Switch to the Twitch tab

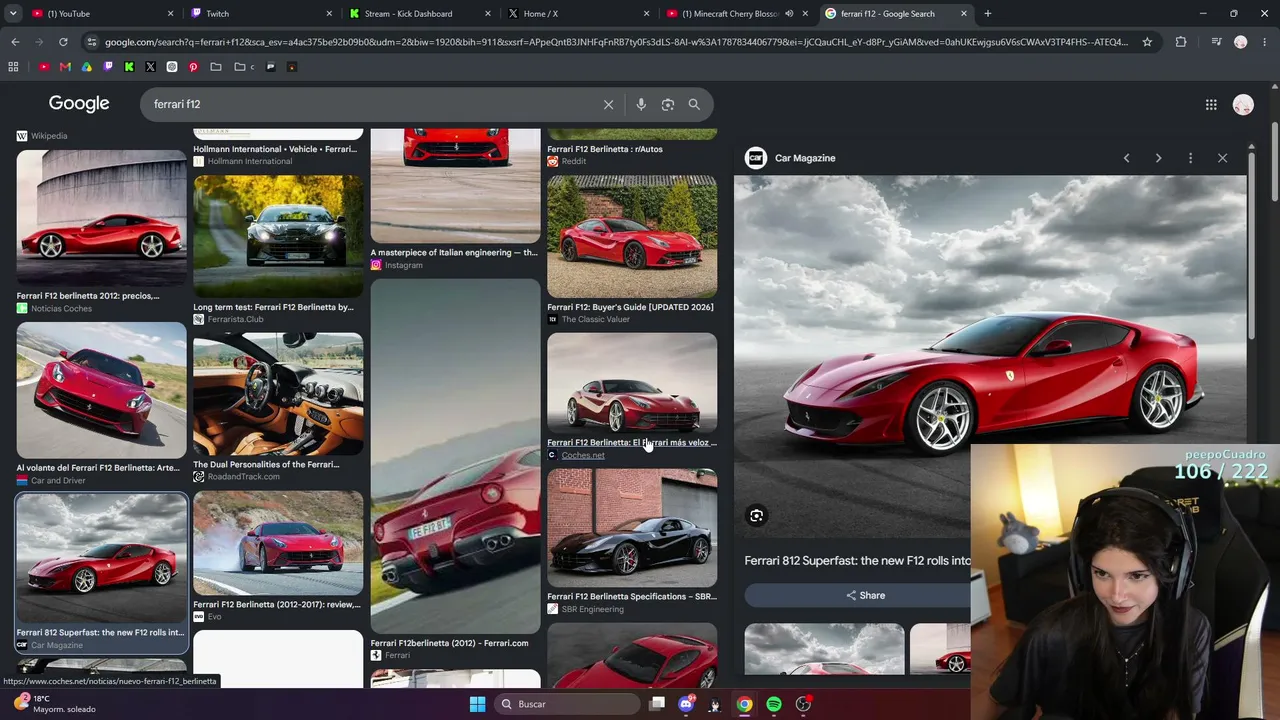coord(261,14)
